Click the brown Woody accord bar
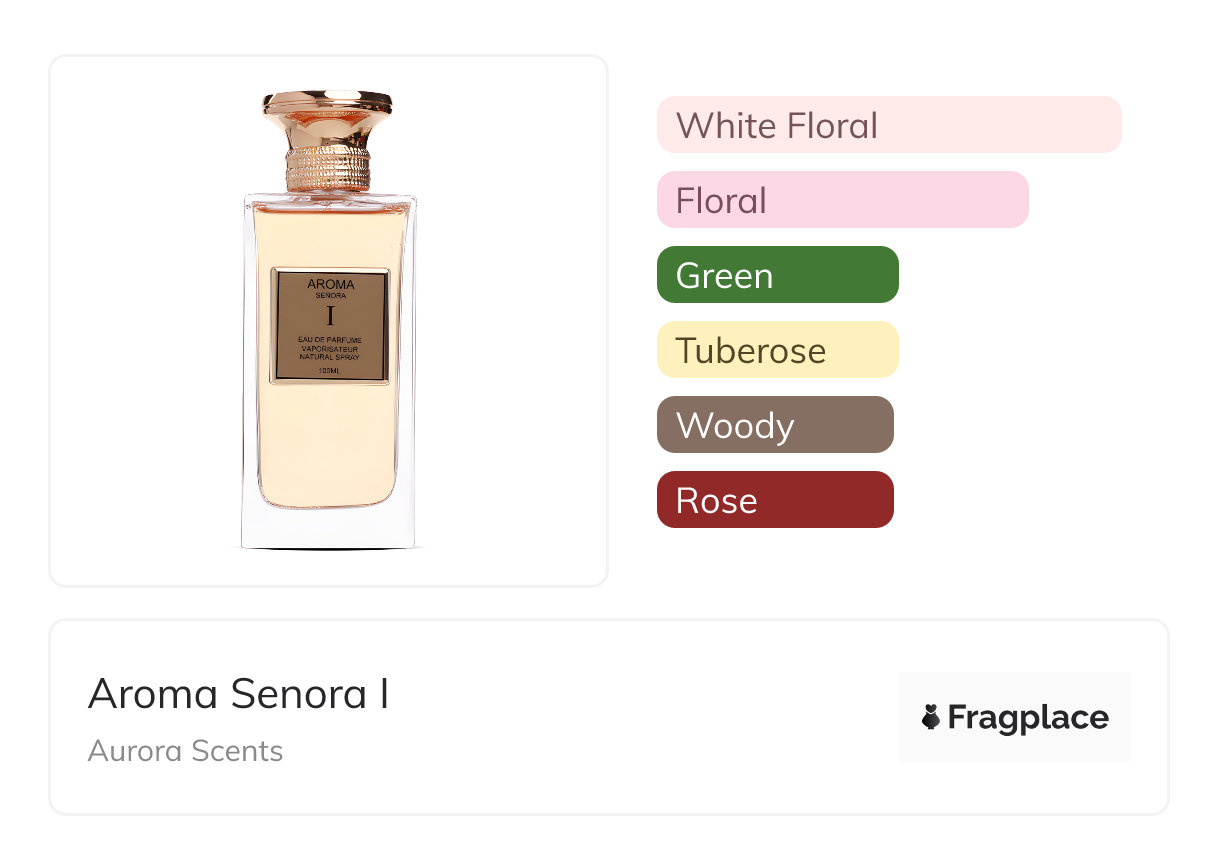Screen dimensions: 1218x864 click(774, 425)
